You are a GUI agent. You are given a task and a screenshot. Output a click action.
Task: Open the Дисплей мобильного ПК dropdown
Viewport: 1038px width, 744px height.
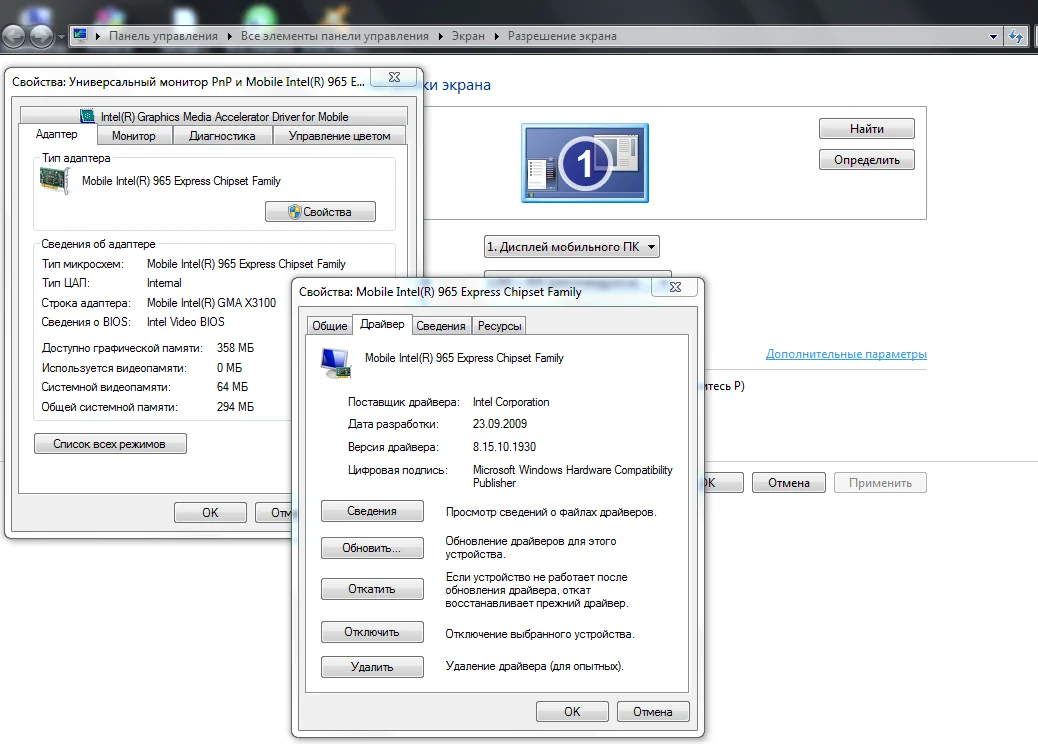tap(572, 247)
